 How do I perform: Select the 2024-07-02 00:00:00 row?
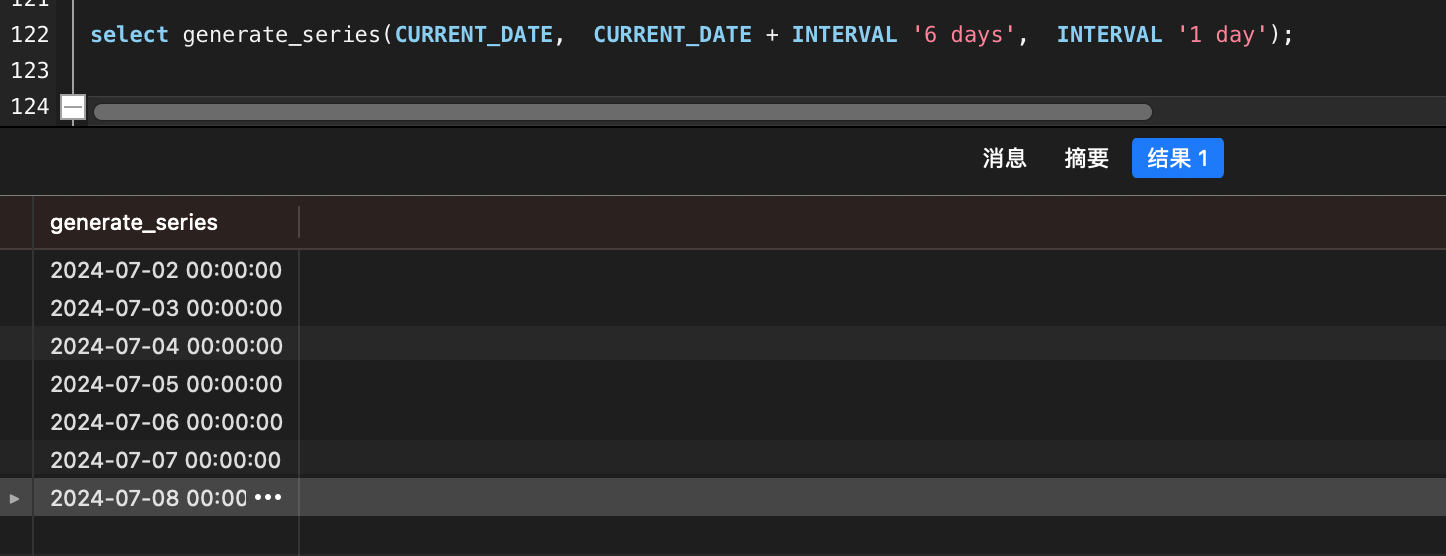coord(166,270)
